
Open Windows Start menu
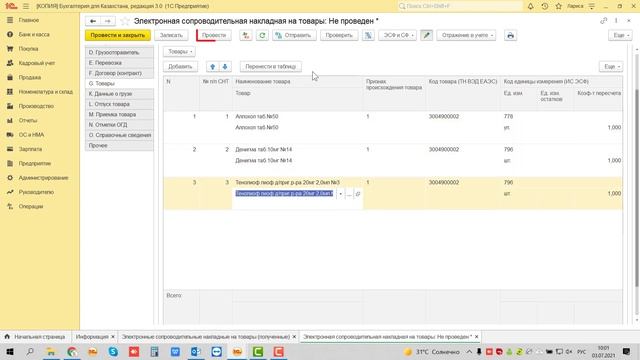tap(10, 351)
